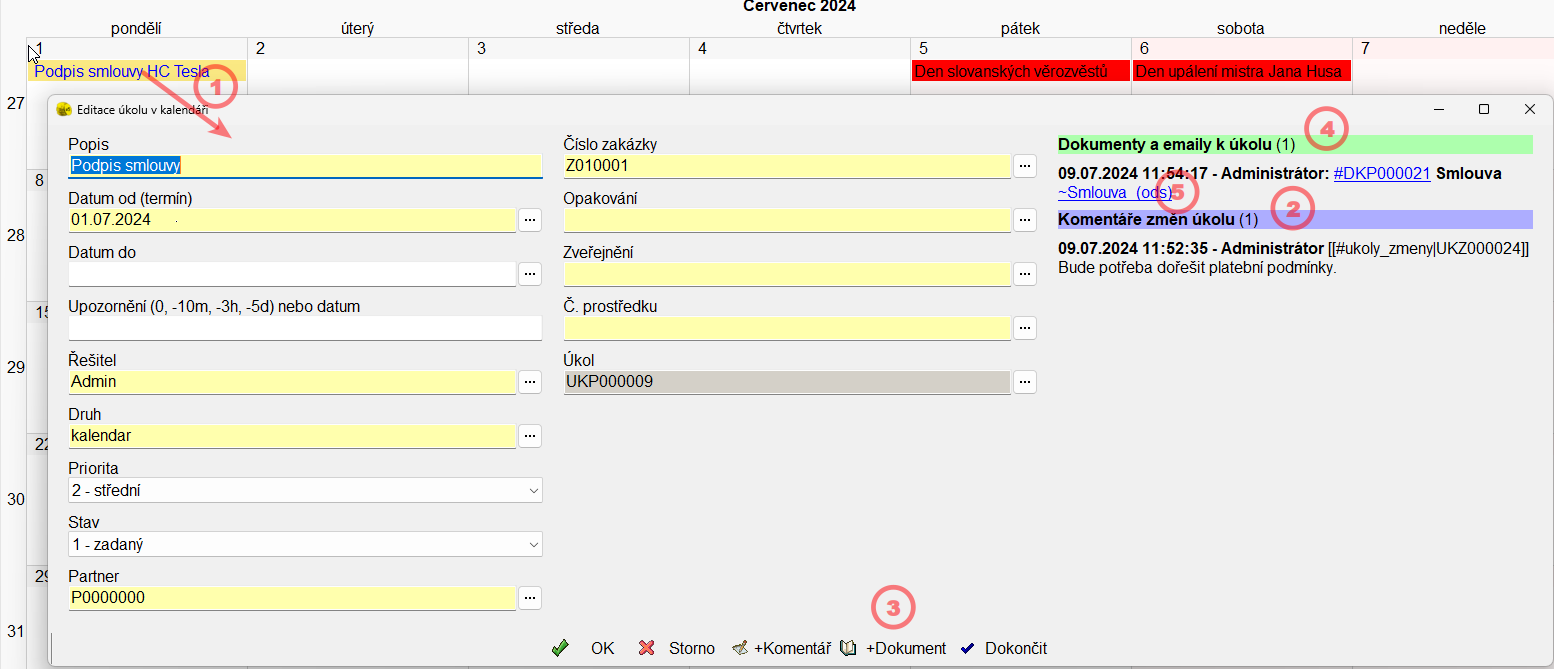Click the green checkmark OK icon
Viewport: 1554px width, 669px height.
point(560,648)
